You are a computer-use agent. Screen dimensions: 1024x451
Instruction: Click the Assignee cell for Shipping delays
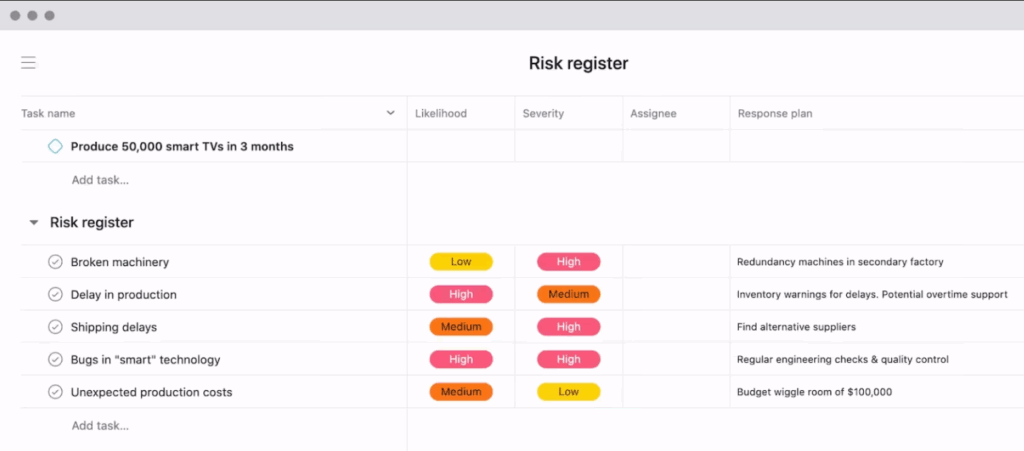[676, 327]
